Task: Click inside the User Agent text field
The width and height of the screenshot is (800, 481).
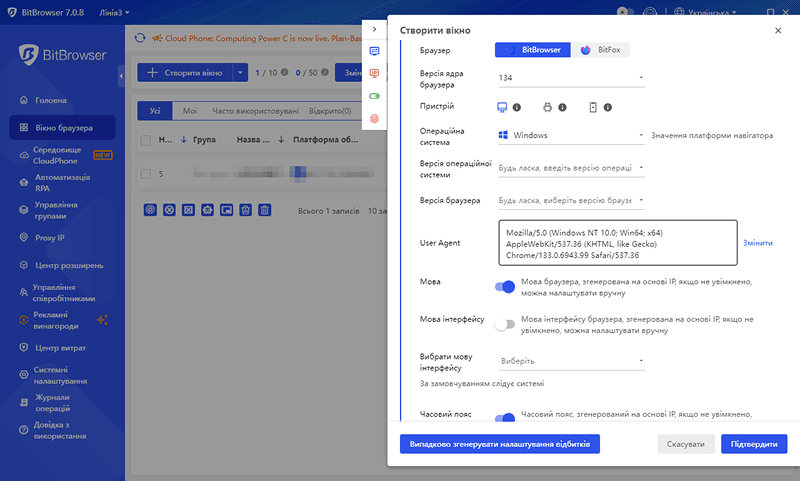Action: point(615,244)
